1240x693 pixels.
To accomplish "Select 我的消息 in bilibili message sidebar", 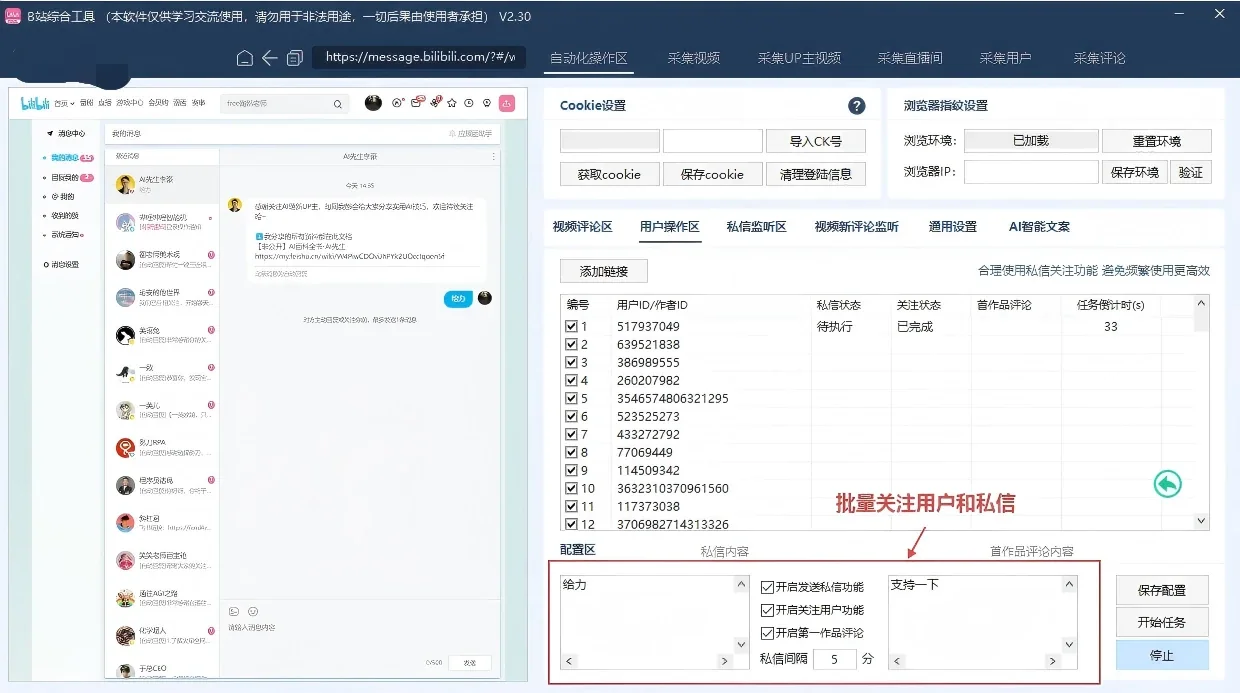I will pos(66,158).
